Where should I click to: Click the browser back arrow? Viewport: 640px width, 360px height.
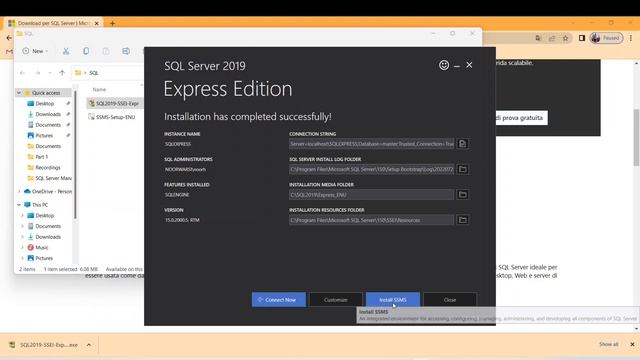9,38
